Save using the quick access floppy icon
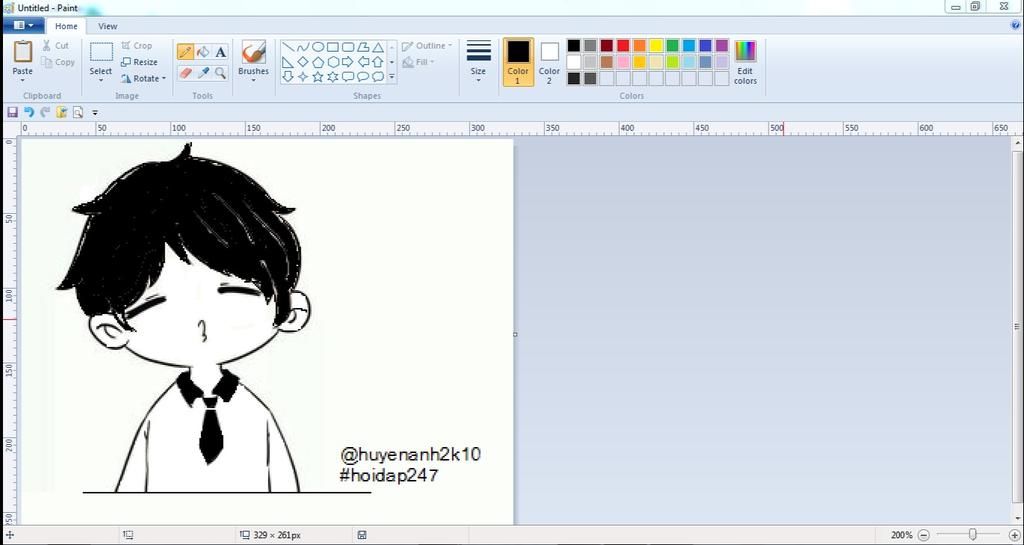The width and height of the screenshot is (1024, 545). pos(12,112)
